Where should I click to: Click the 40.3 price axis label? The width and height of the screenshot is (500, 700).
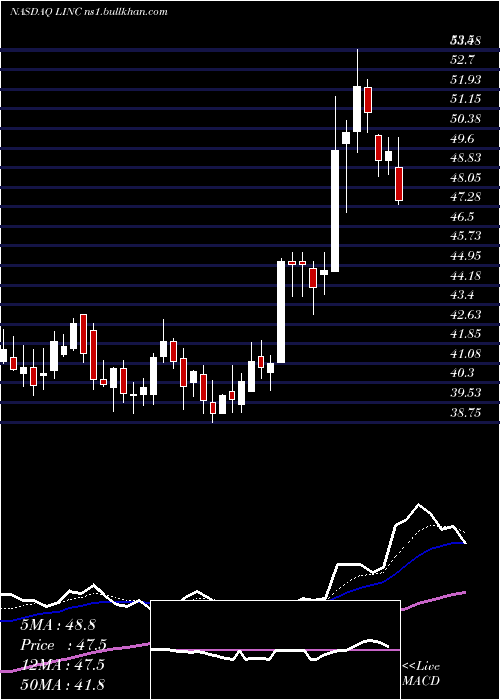(462, 373)
